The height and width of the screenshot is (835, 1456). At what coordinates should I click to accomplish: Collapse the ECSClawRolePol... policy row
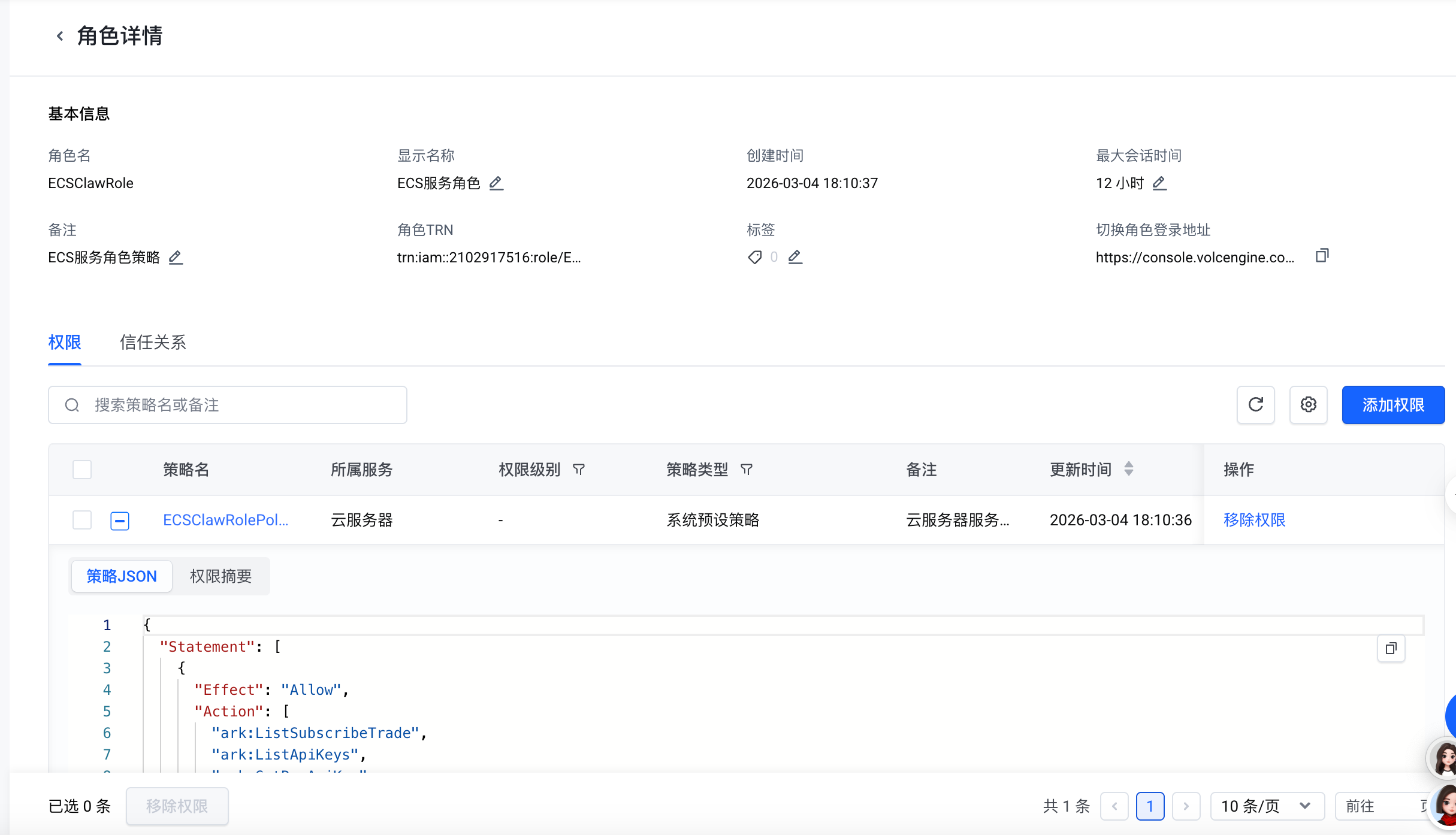(120, 521)
